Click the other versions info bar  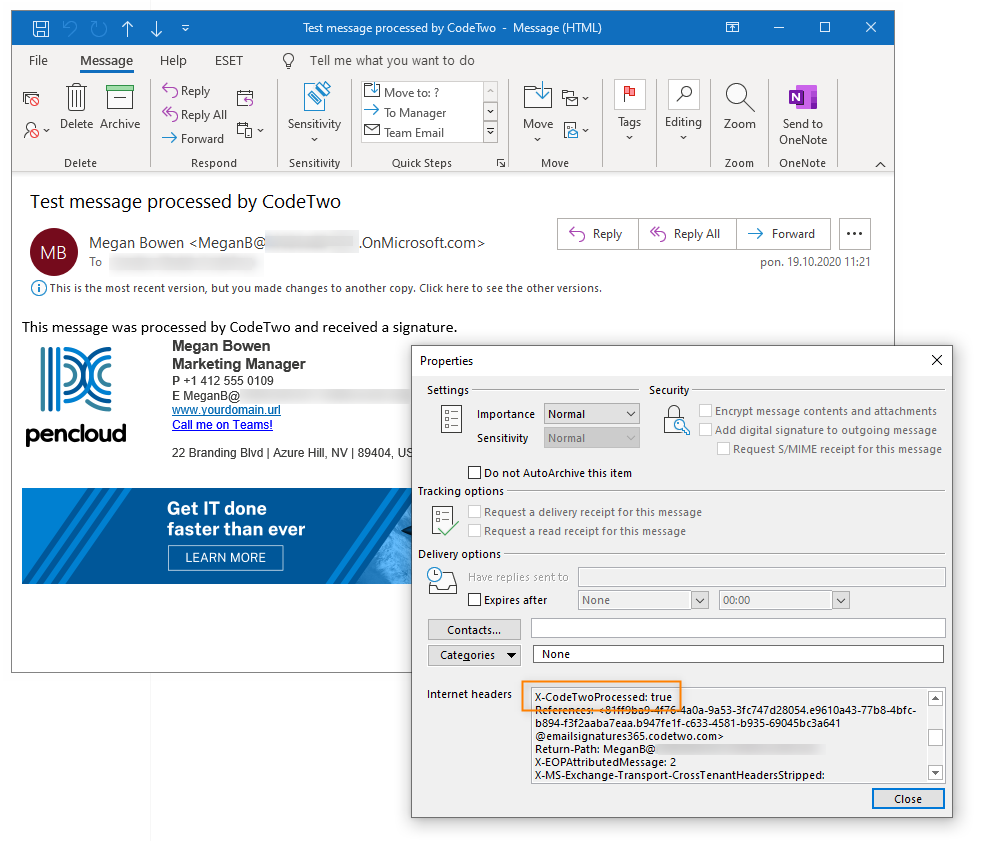tap(317, 288)
